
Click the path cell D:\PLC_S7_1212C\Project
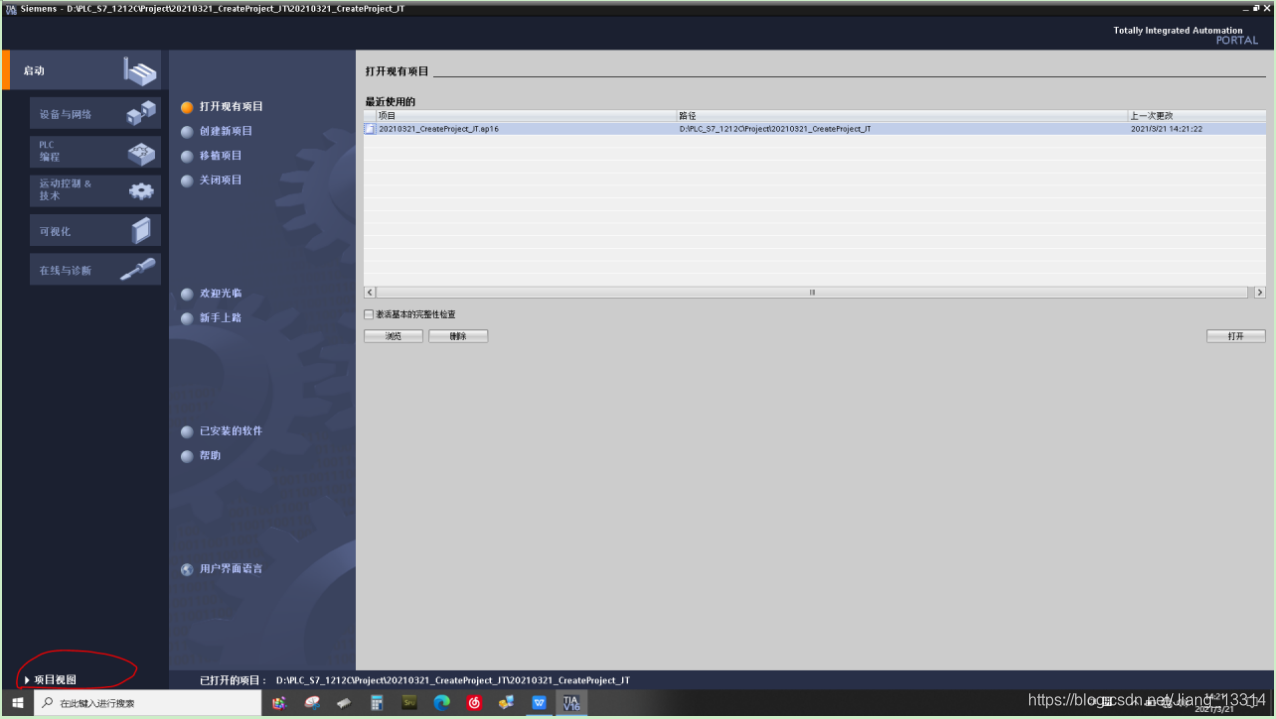[x=775, y=129]
